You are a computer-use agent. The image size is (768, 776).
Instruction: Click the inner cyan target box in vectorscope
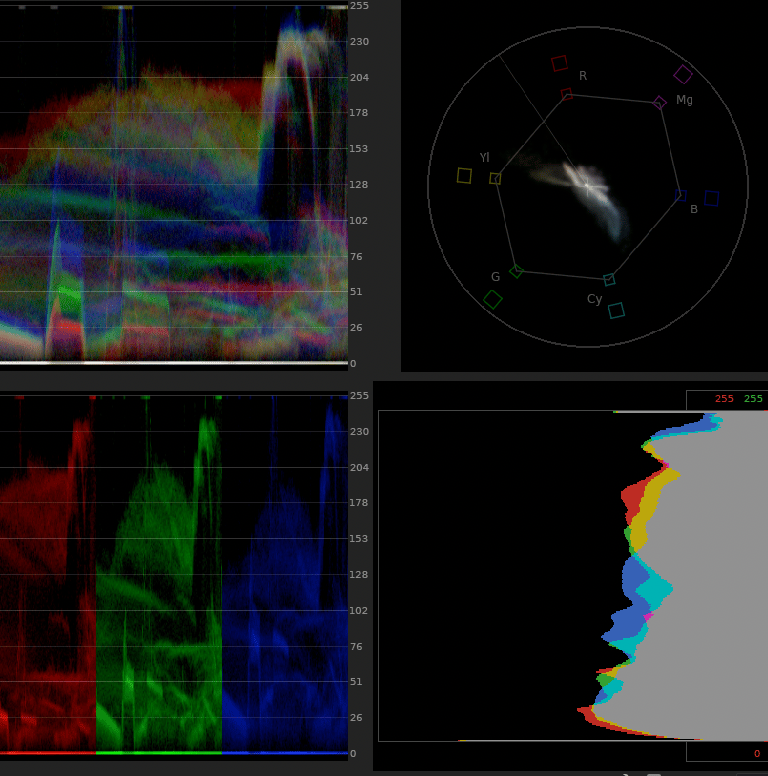tap(609, 280)
